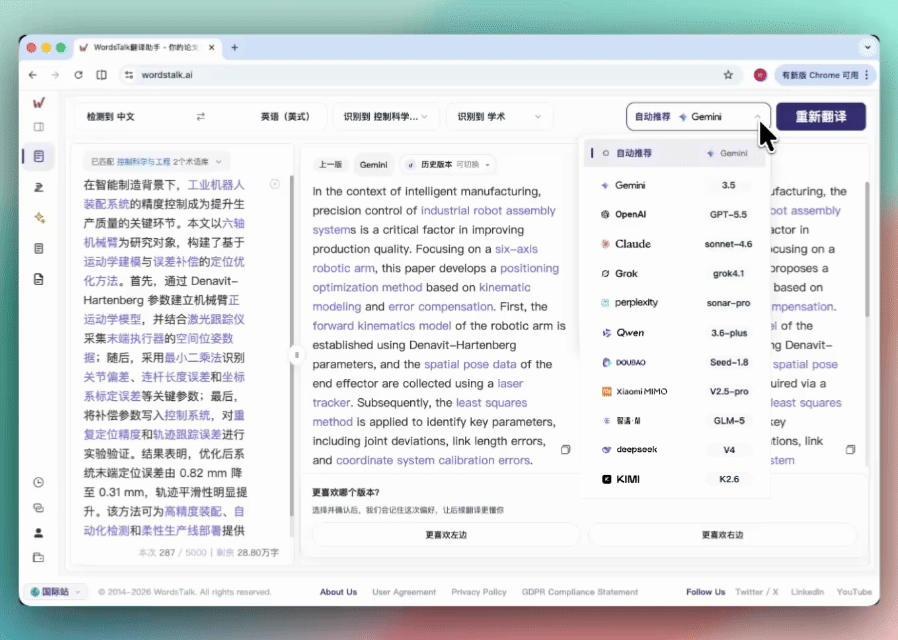Open the GDPR Compliance Statement link
The width and height of the screenshot is (898, 640).
click(580, 592)
